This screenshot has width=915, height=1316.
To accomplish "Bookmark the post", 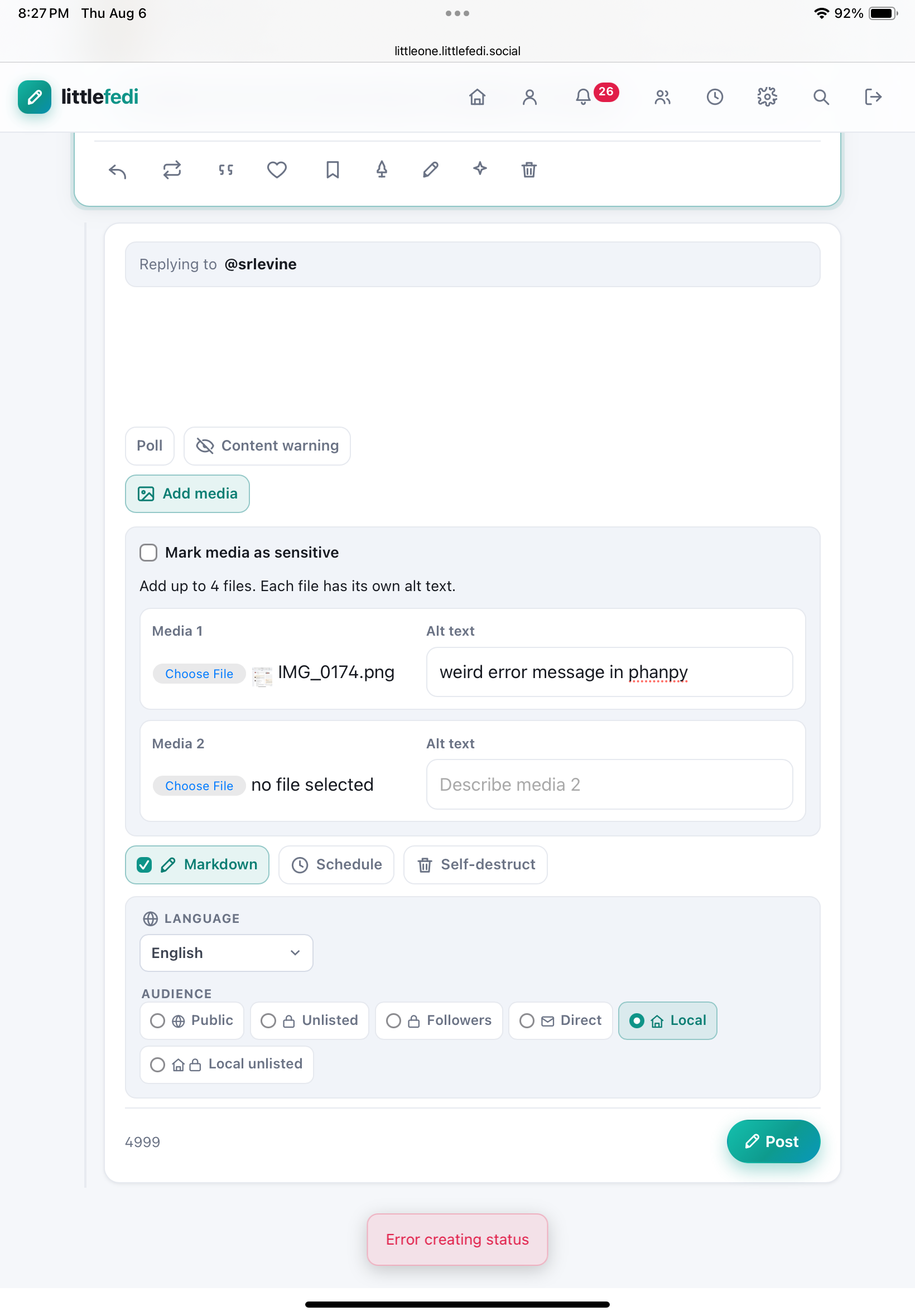I will click(x=333, y=170).
